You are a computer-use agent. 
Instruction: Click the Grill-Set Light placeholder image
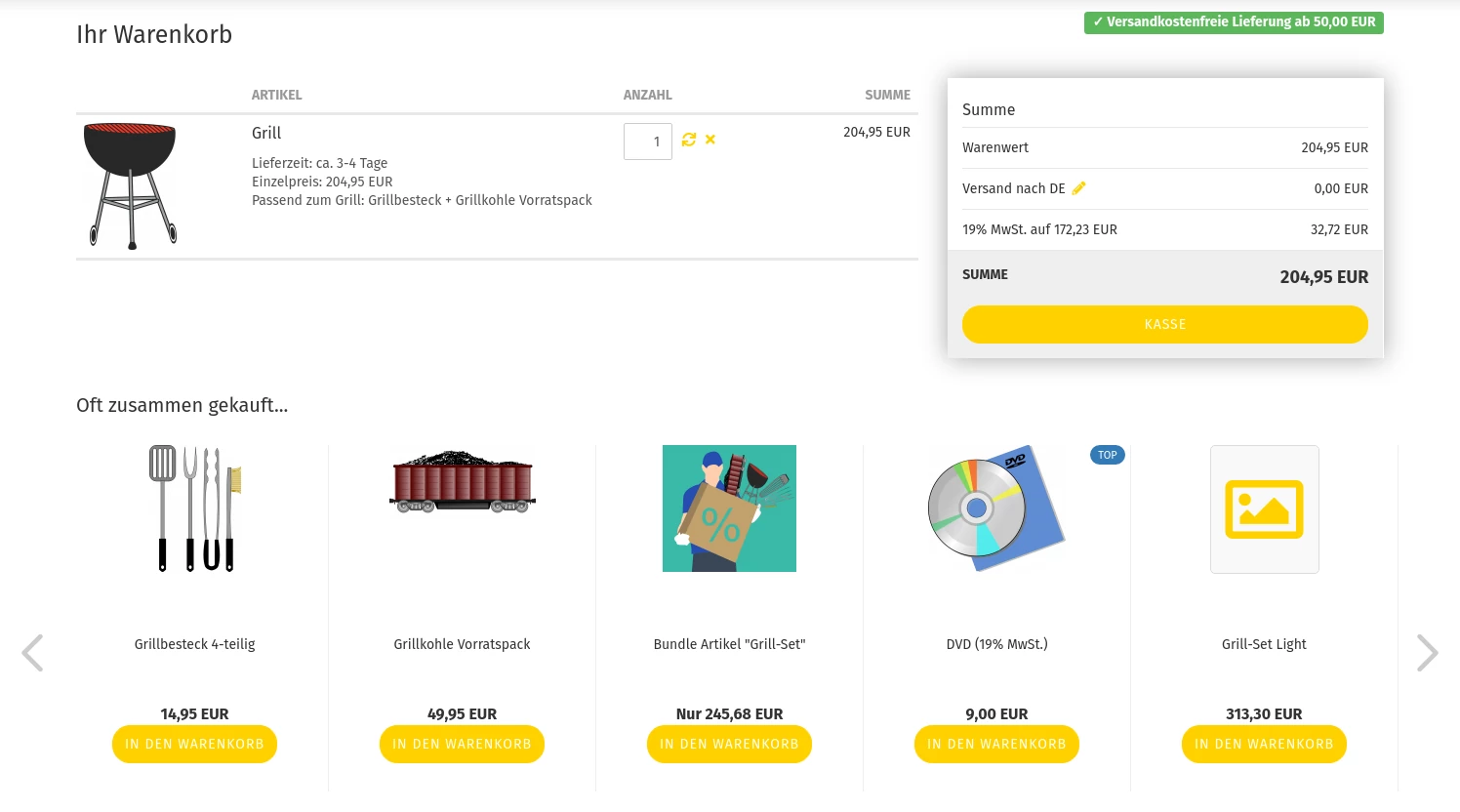1265,509
